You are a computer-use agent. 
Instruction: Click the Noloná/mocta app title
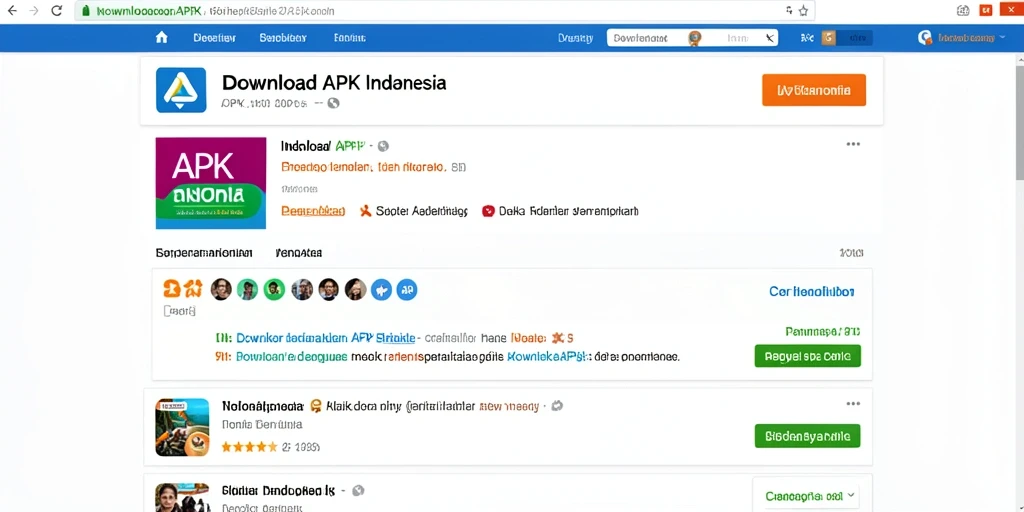click(263, 406)
